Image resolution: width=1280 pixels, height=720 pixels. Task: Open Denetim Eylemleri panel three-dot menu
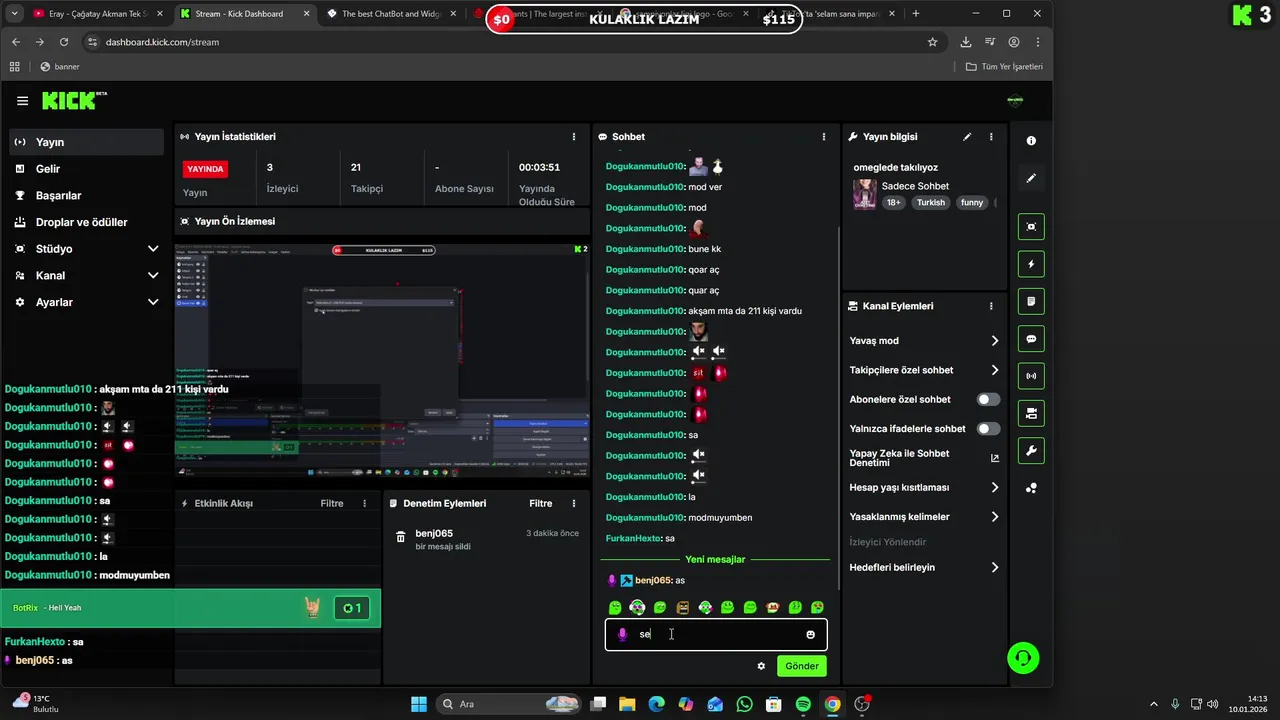click(x=574, y=504)
